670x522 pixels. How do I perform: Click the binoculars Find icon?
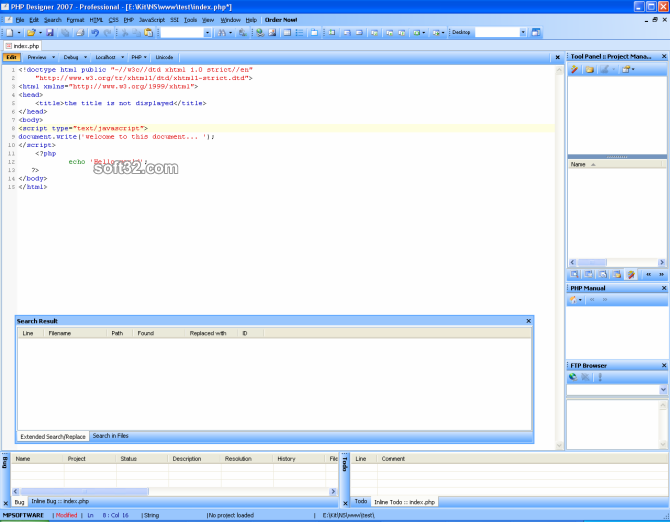(x=221, y=32)
